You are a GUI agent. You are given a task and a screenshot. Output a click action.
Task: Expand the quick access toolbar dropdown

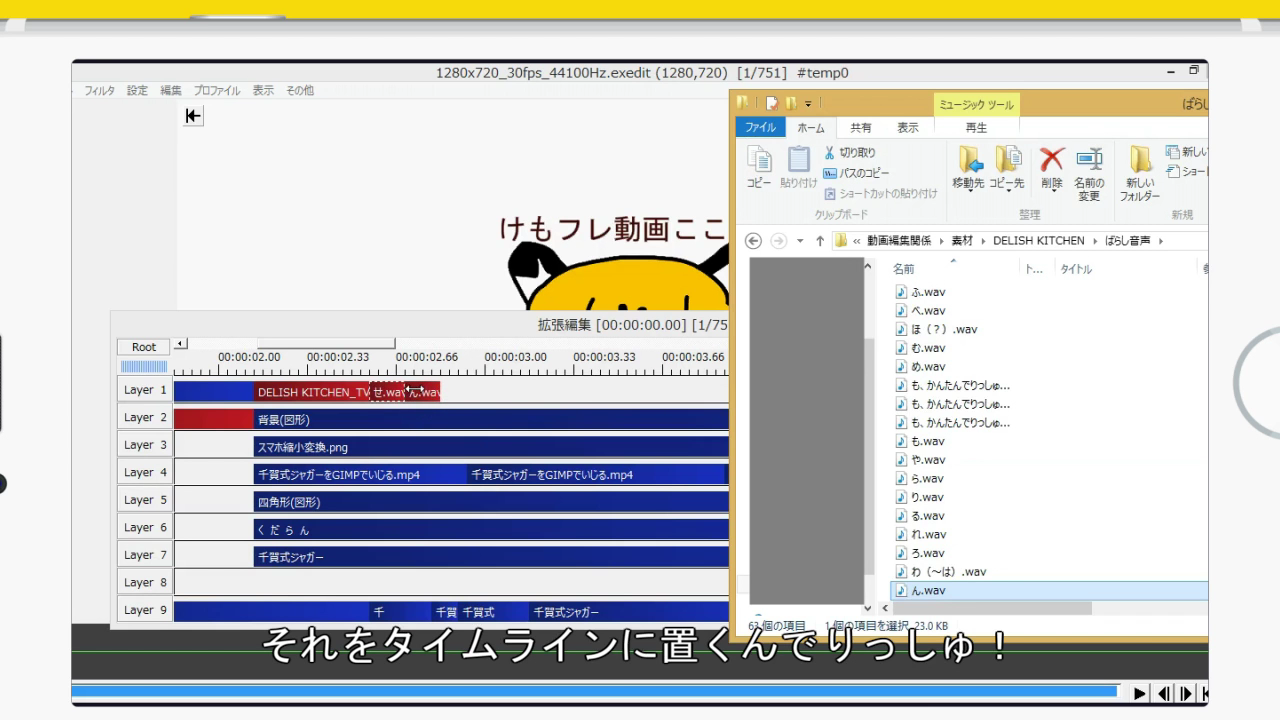(x=806, y=101)
